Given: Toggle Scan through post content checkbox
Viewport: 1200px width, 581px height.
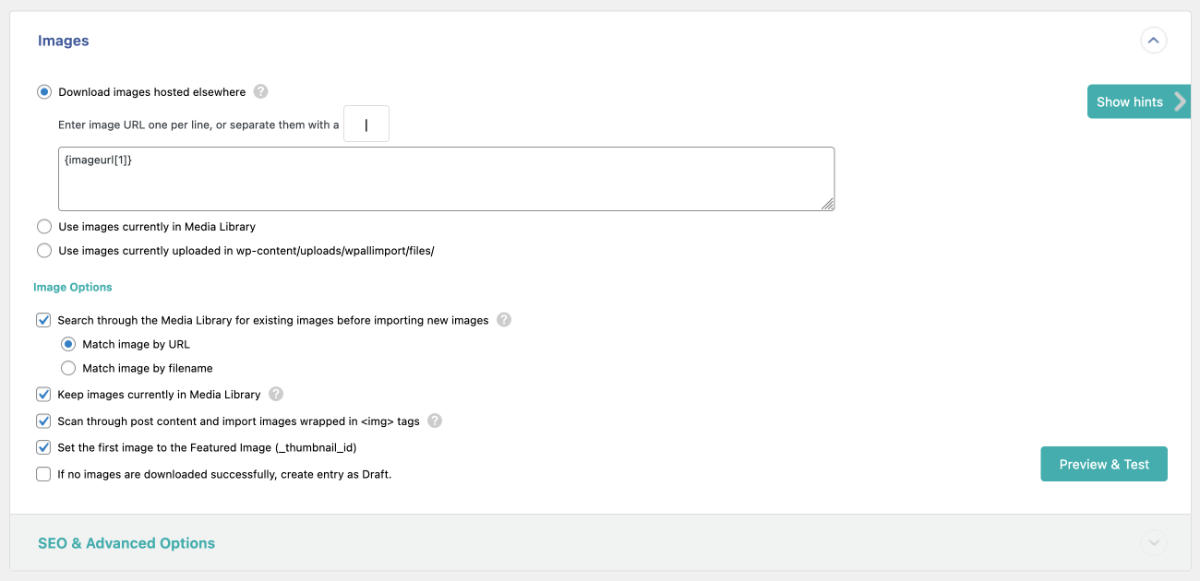Looking at the screenshot, I should point(43,421).
